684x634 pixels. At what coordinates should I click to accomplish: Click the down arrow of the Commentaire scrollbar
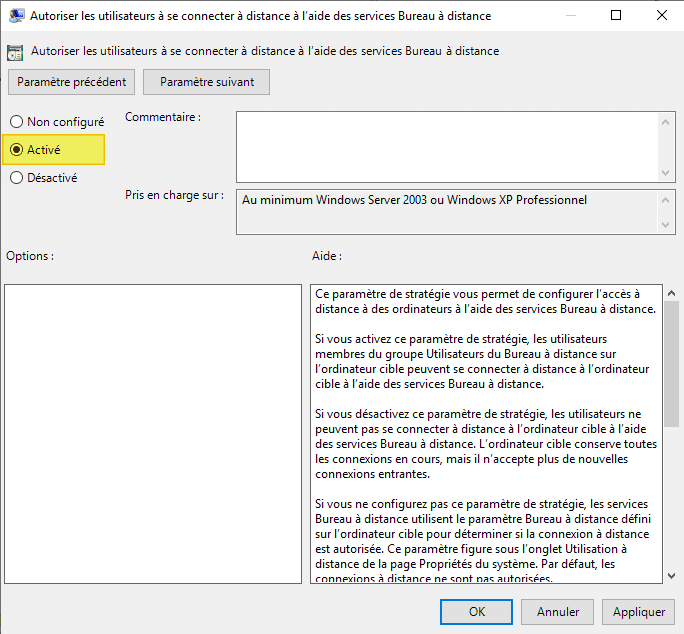(665, 172)
